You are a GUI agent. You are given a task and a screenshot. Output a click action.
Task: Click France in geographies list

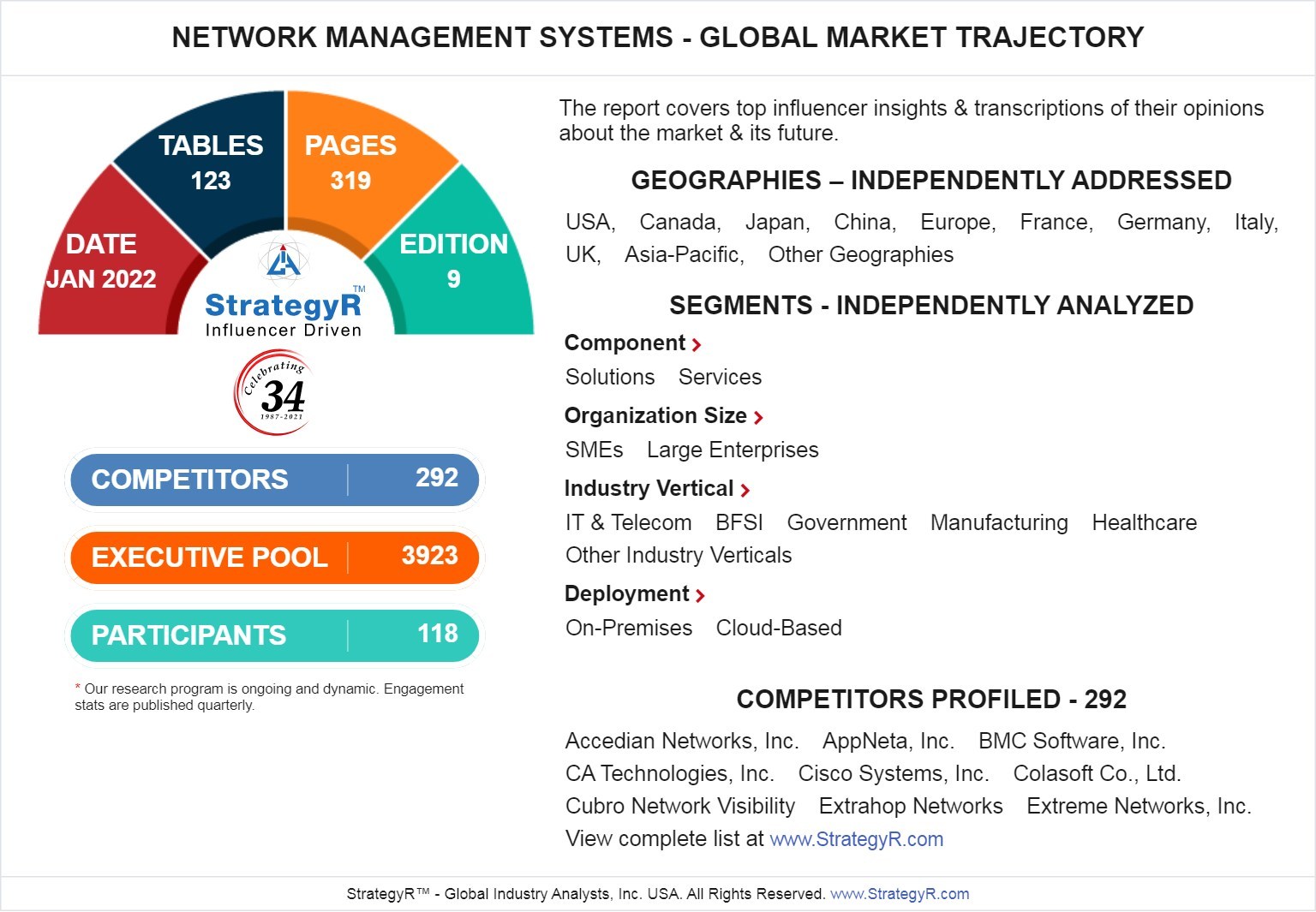(1056, 223)
